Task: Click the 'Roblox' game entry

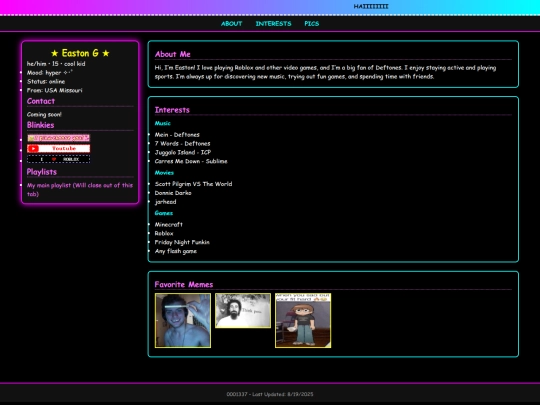Action: (x=164, y=233)
